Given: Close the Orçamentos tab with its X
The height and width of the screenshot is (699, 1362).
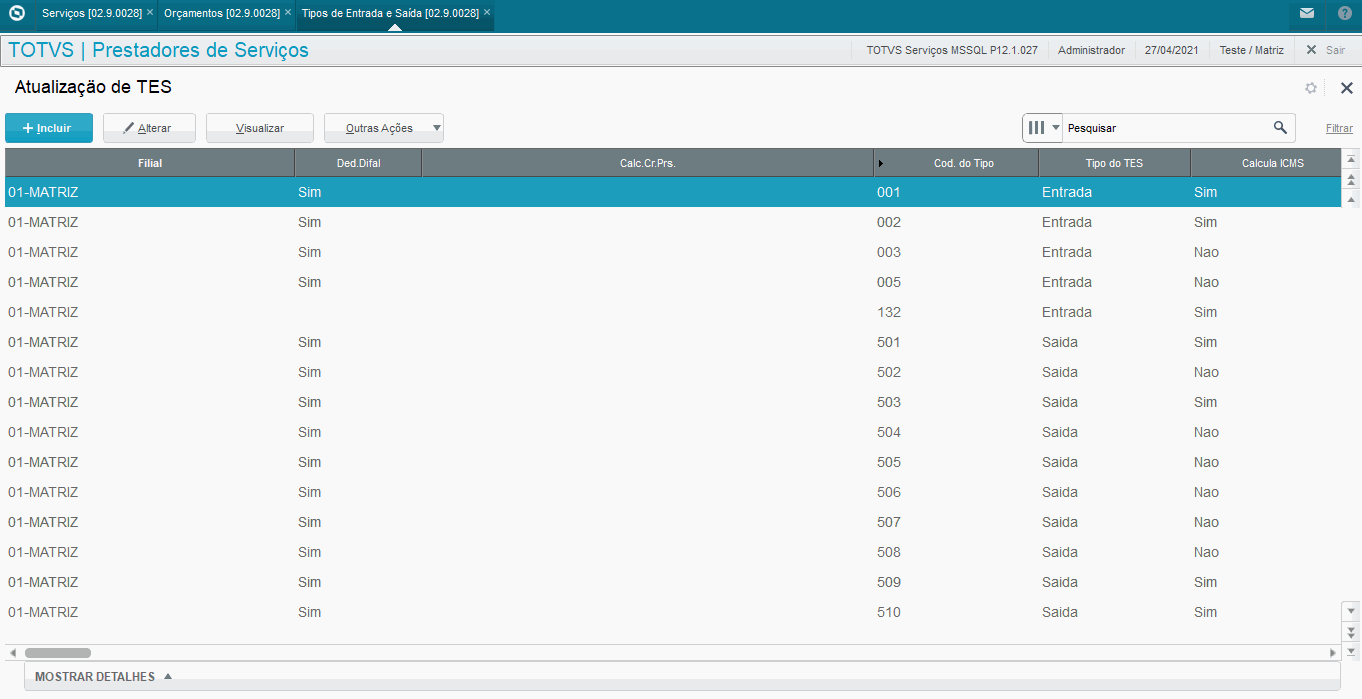Looking at the screenshot, I should click(x=288, y=13).
